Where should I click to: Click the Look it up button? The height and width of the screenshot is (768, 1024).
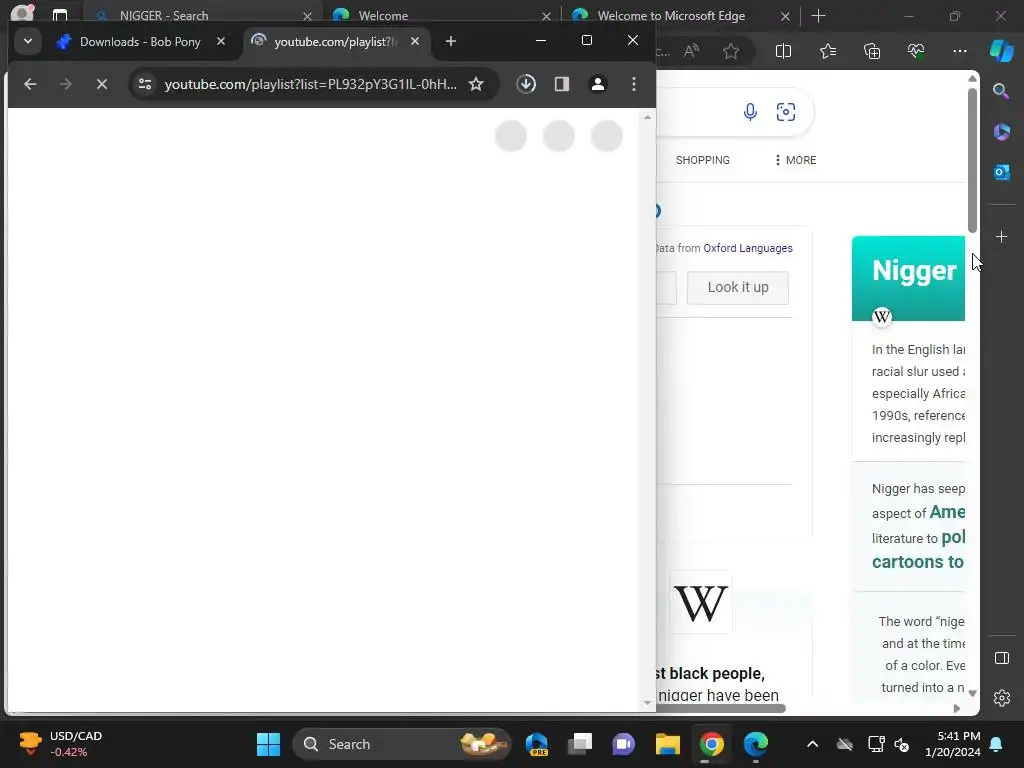[738, 287]
